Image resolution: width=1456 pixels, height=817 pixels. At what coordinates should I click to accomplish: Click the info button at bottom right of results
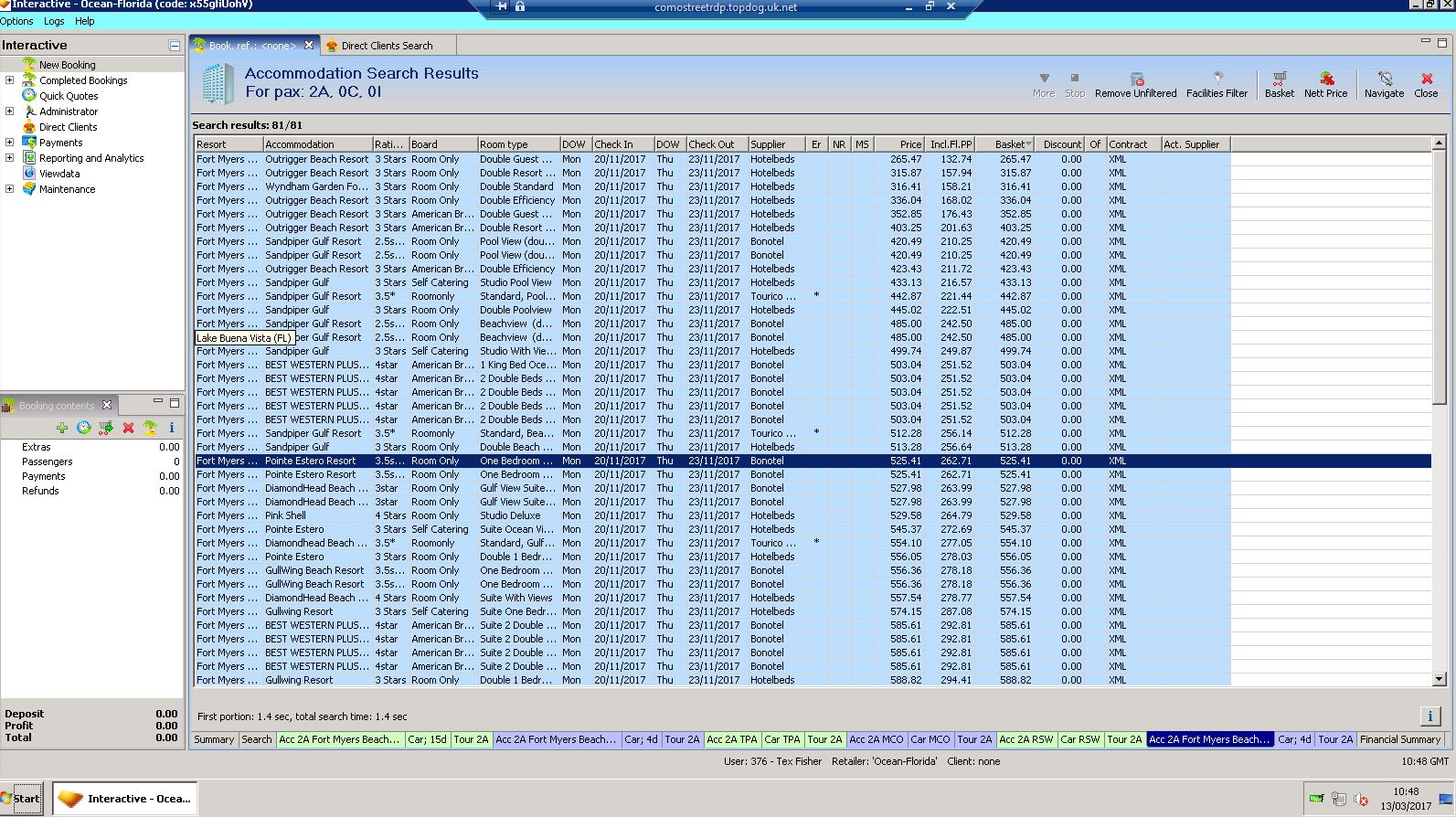[x=1430, y=716]
